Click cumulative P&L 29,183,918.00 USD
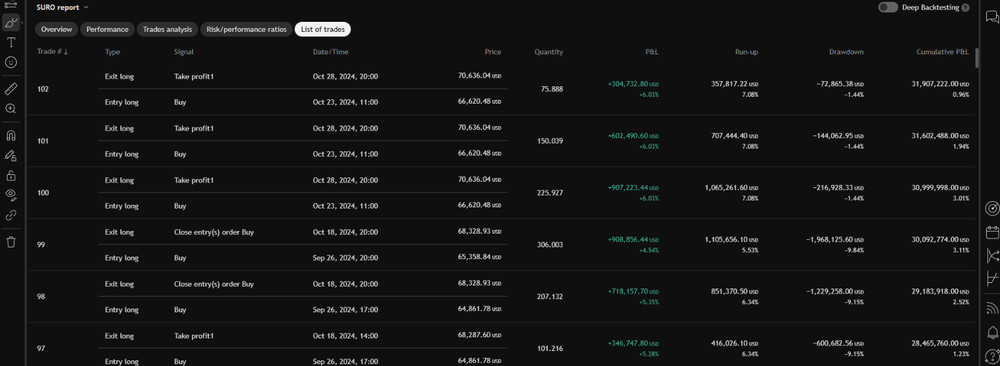Image resolution: width=1000 pixels, height=366 pixels. [x=941, y=291]
